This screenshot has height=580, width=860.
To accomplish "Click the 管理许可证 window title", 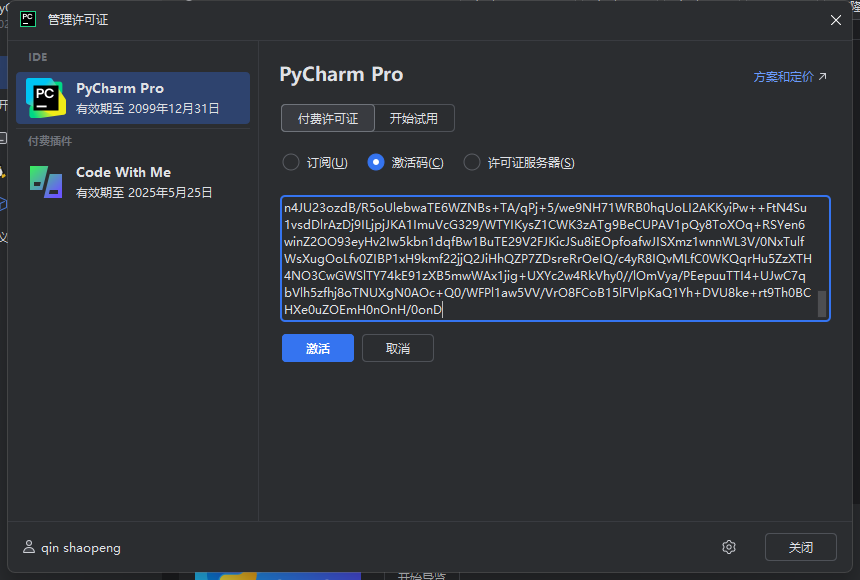I will coord(78,20).
